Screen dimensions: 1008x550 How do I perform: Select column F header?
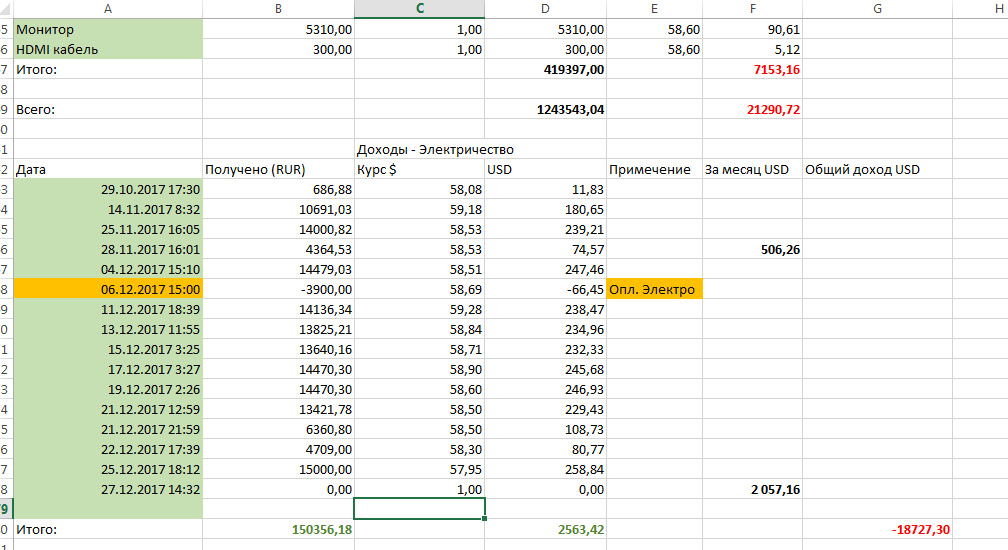point(752,9)
